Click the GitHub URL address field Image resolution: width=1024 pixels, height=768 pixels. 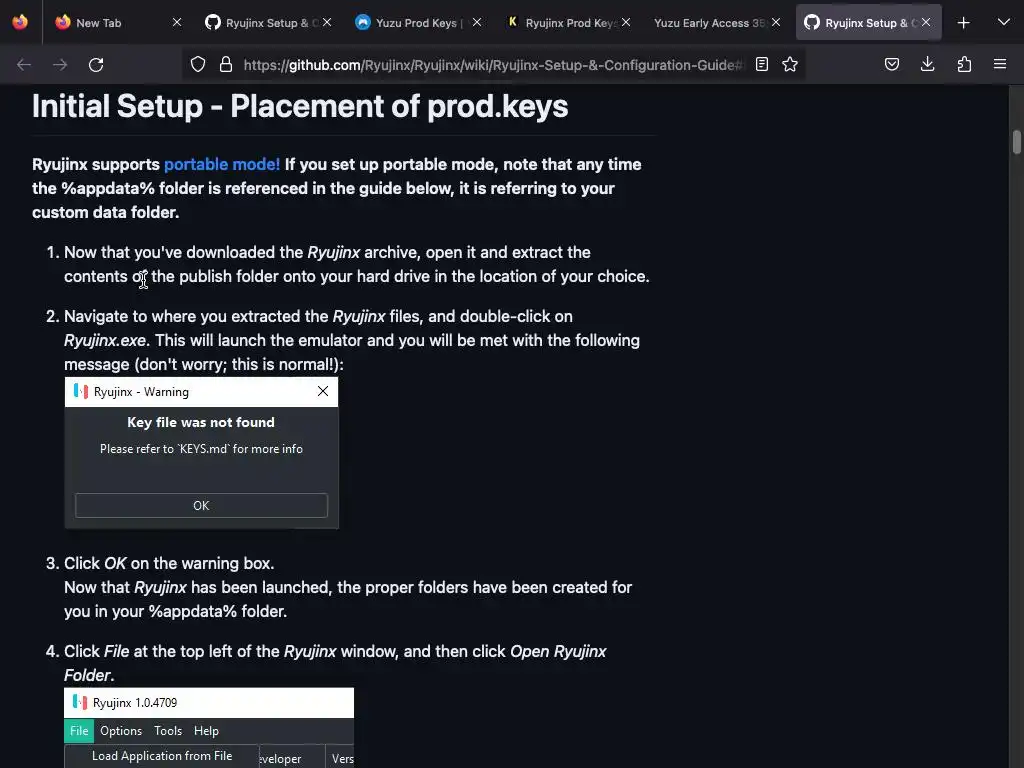(x=493, y=65)
